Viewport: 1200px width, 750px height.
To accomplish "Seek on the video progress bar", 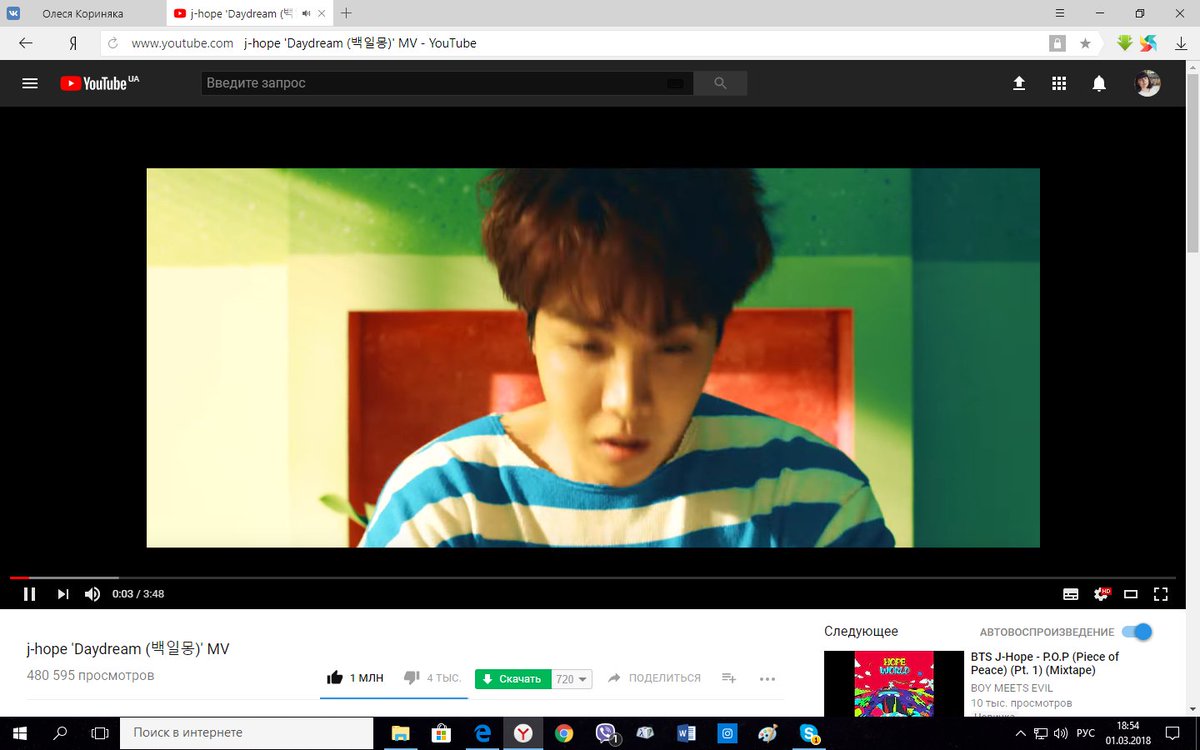I will 593,577.
